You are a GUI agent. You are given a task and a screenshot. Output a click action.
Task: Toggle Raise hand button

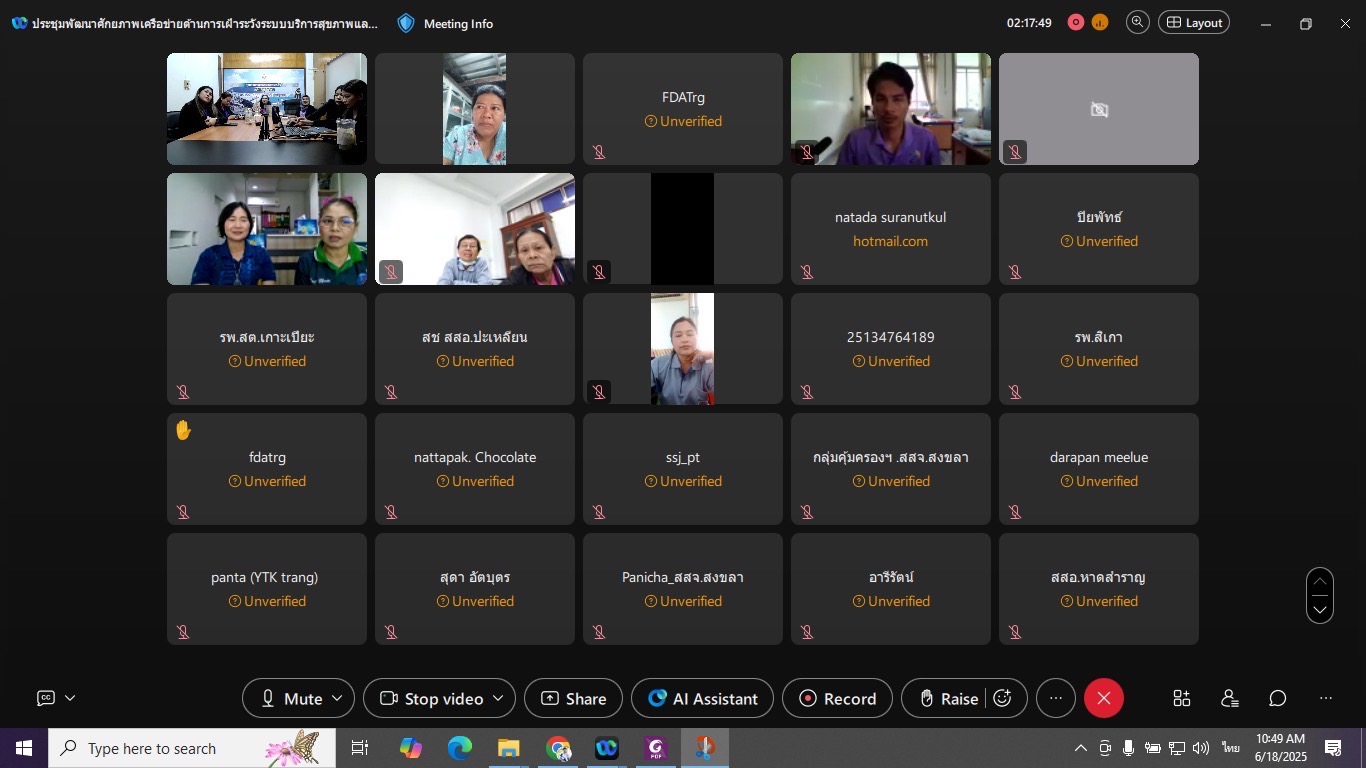tap(948, 698)
